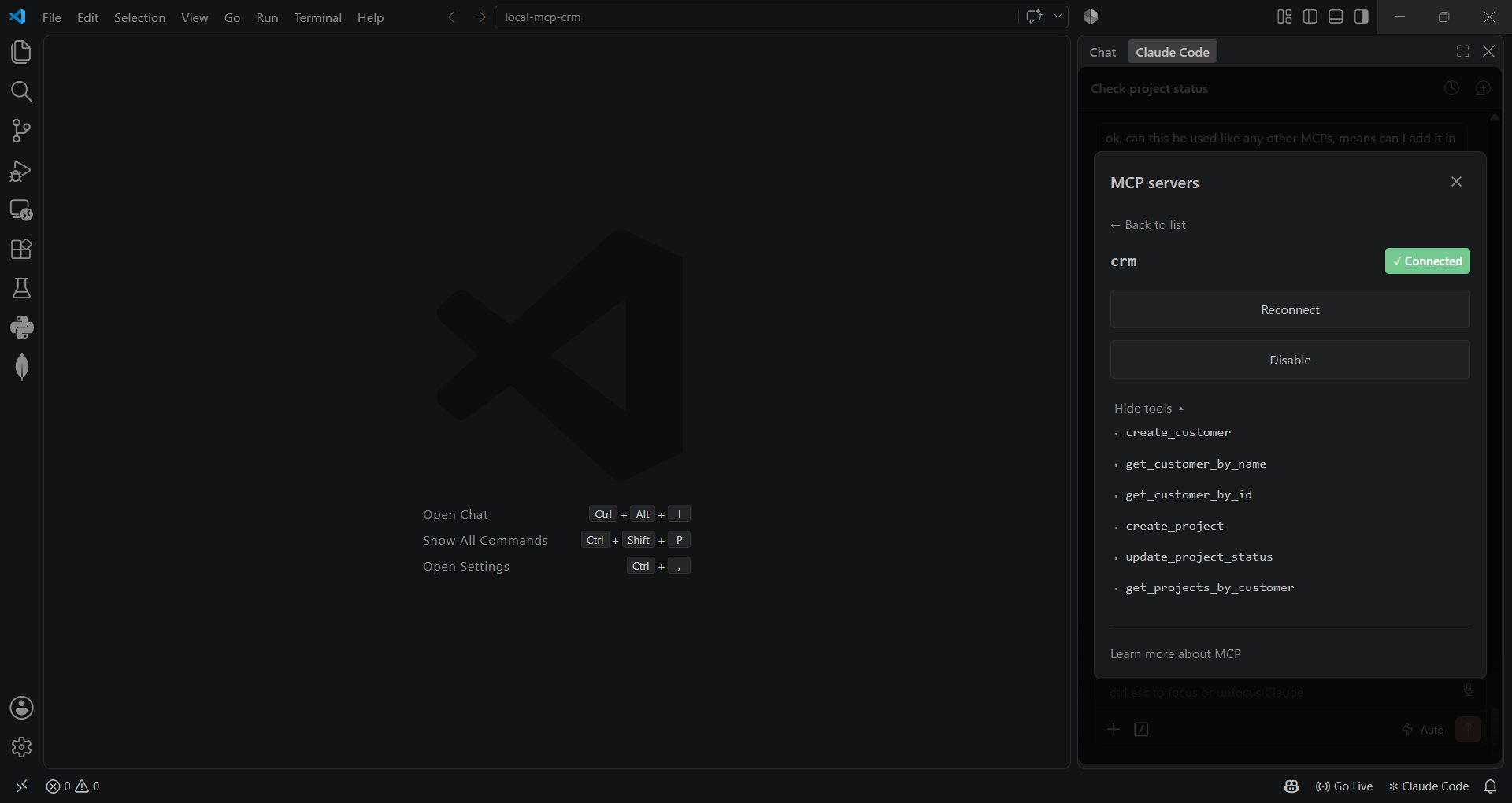Viewport: 1512px width, 803px height.
Task: Maximize the secondary side bar panel
Action: coord(1463,51)
